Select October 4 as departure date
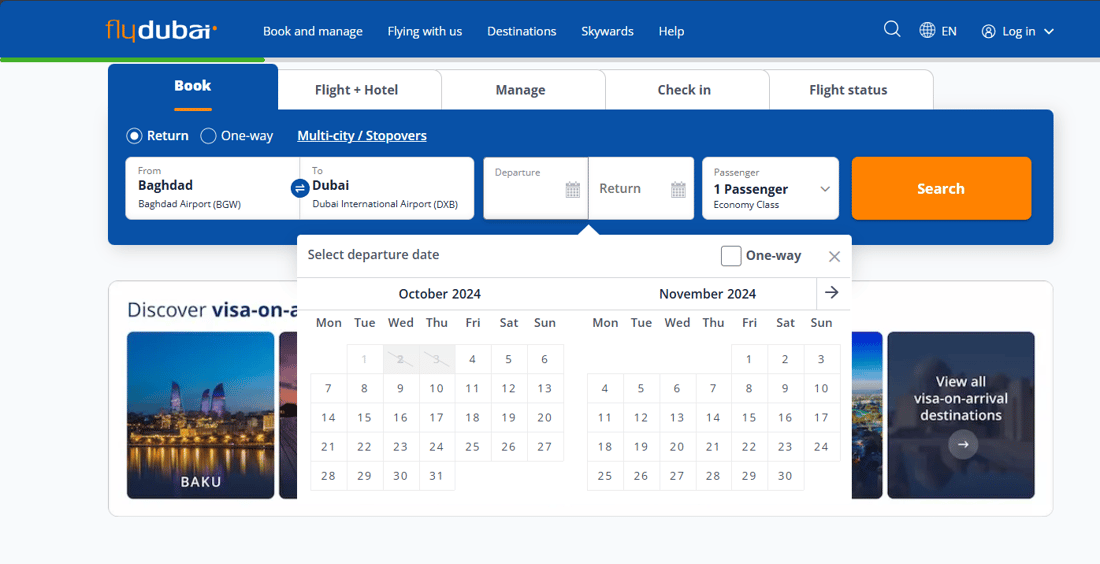Image resolution: width=1100 pixels, height=564 pixels. (473, 358)
